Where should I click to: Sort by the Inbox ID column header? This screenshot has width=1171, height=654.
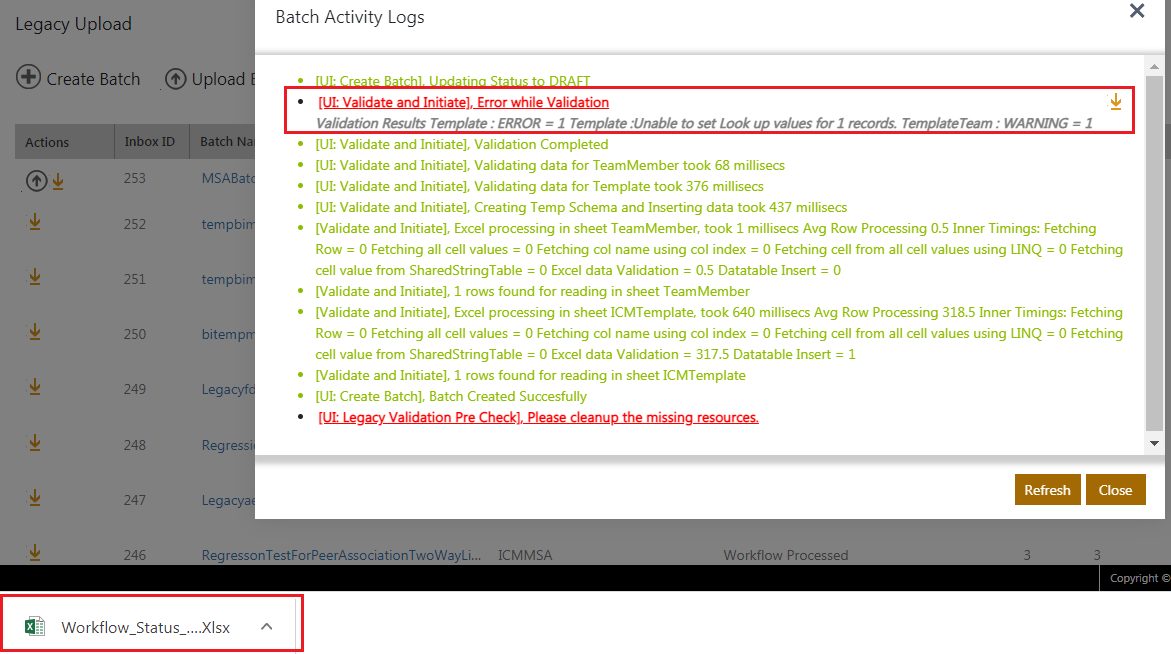click(x=149, y=142)
